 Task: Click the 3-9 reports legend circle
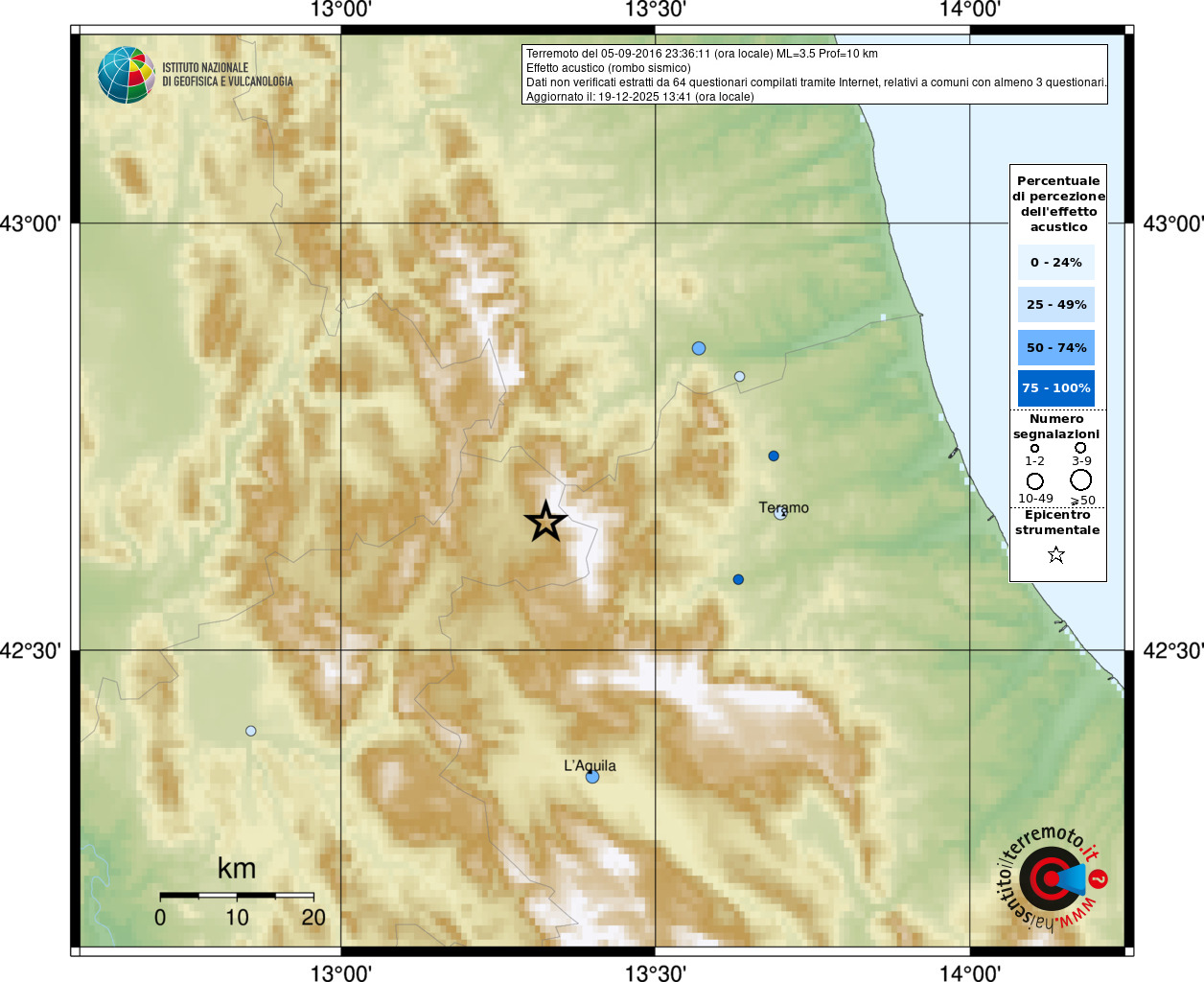point(1080,448)
